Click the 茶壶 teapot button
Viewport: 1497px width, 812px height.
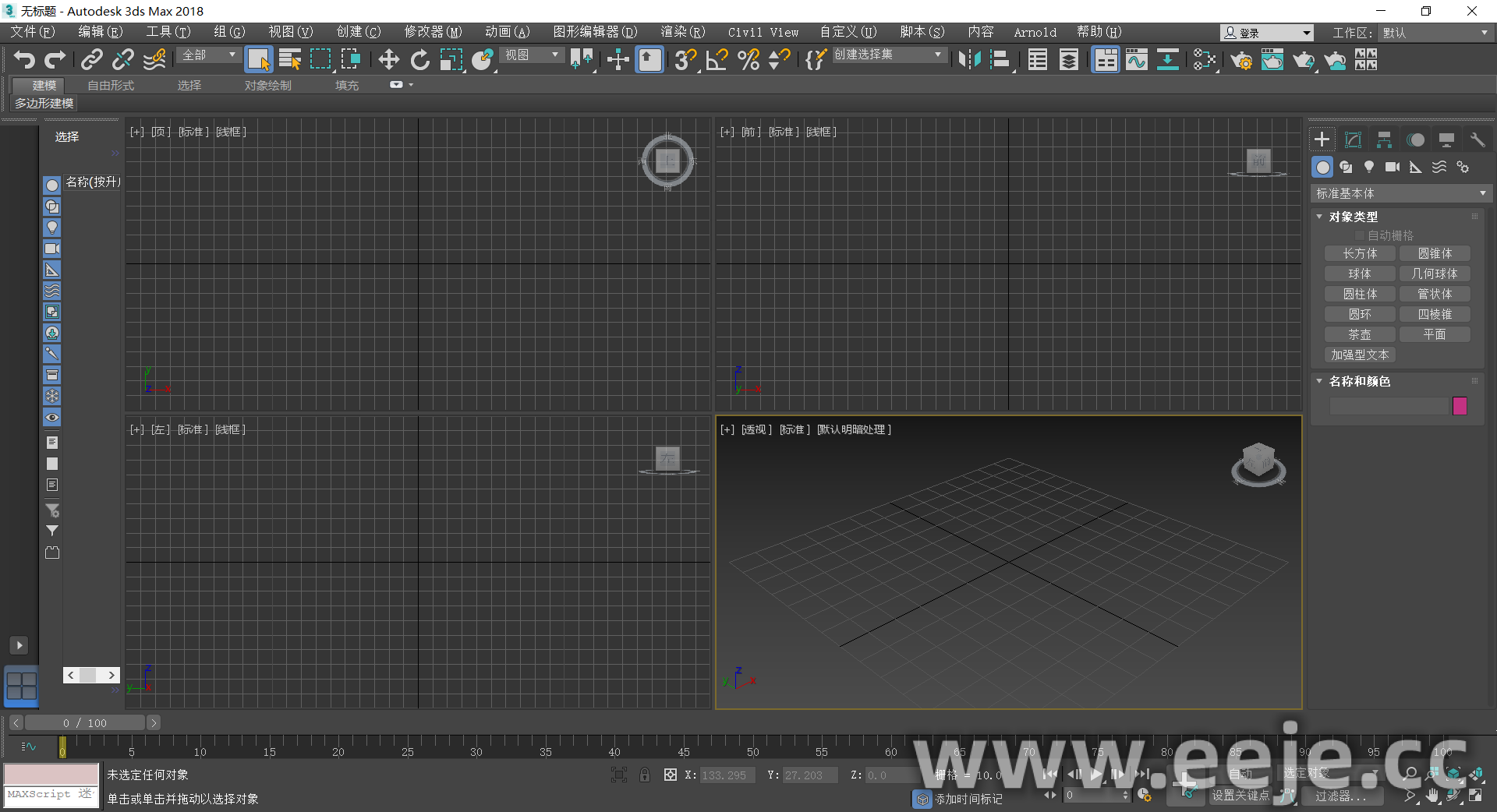pos(1360,334)
